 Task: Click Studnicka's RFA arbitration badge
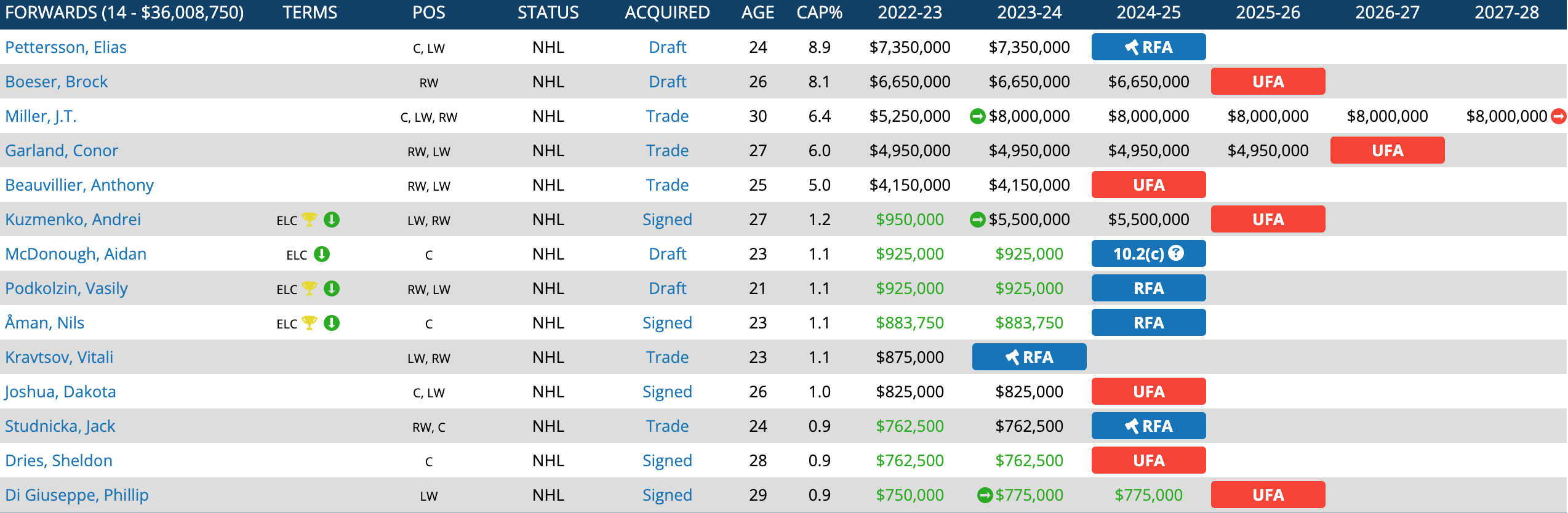click(1148, 426)
